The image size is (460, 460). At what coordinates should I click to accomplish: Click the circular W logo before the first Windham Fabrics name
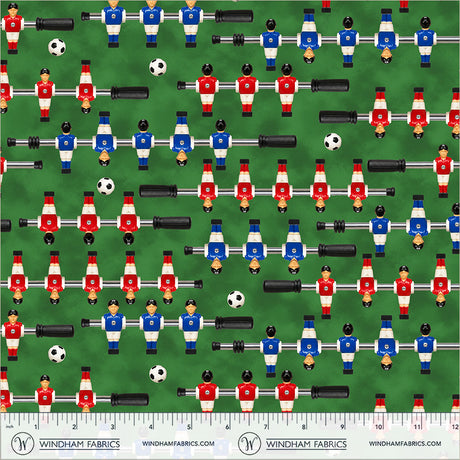point(22,443)
